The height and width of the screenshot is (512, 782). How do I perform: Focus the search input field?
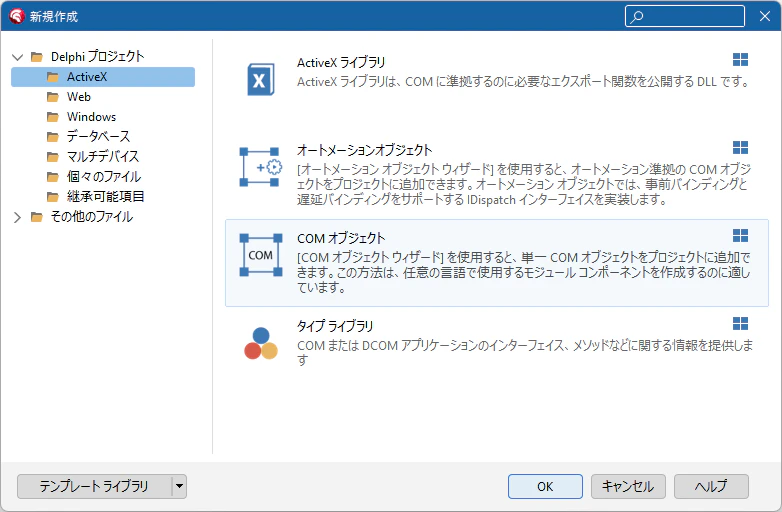685,16
